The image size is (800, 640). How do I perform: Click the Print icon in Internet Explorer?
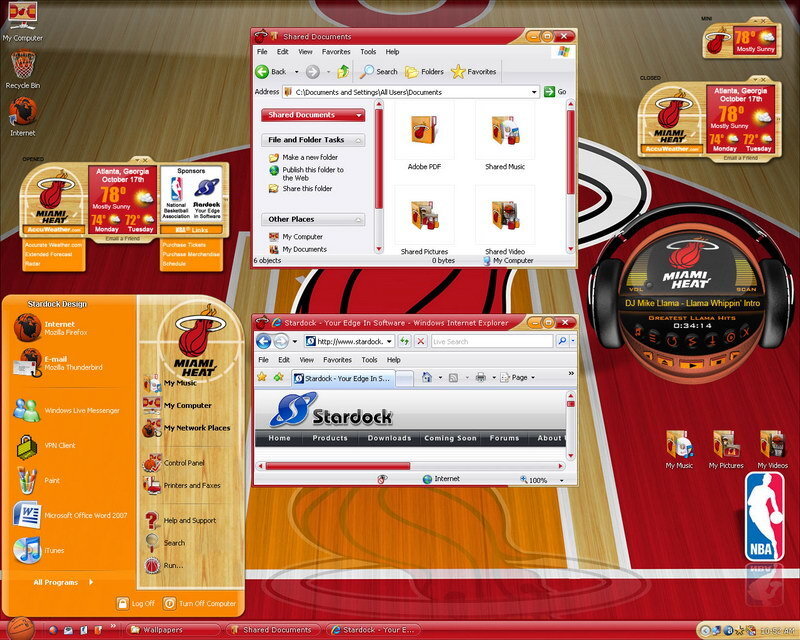pos(481,377)
